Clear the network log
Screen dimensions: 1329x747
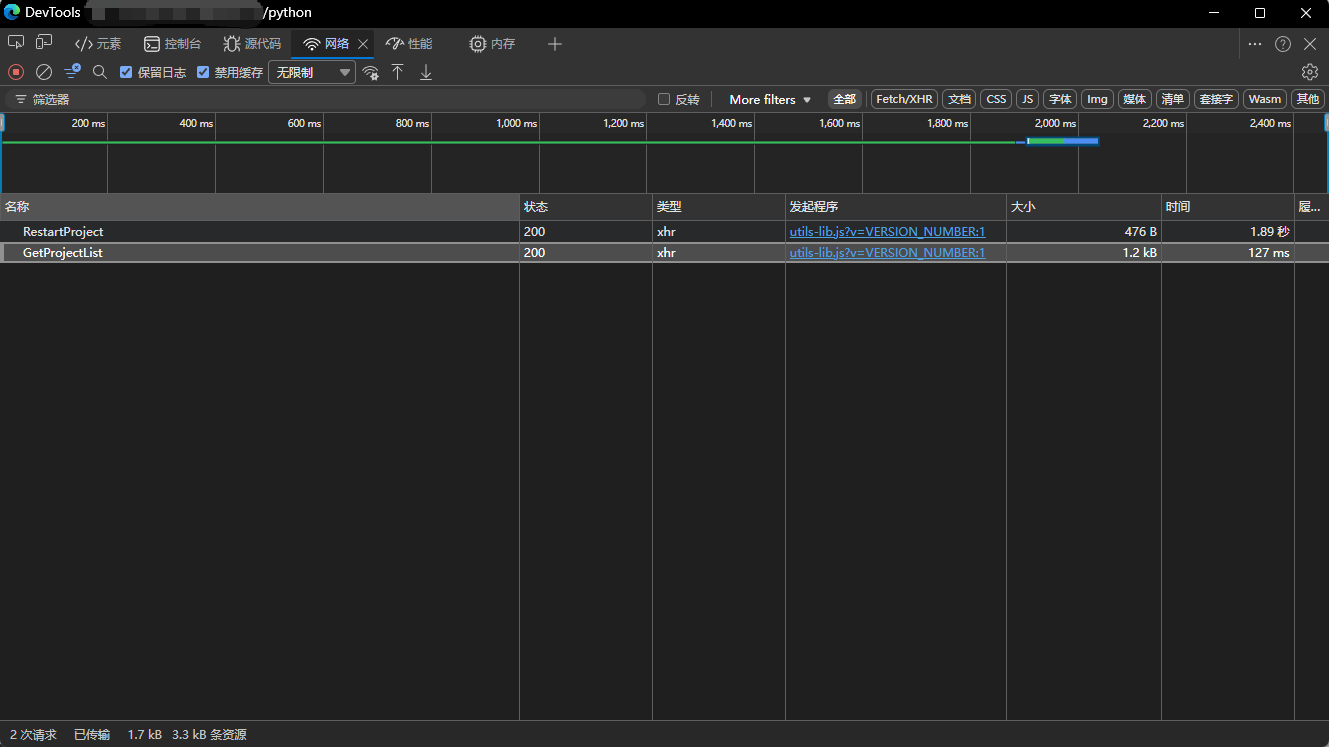pyautogui.click(x=44, y=72)
